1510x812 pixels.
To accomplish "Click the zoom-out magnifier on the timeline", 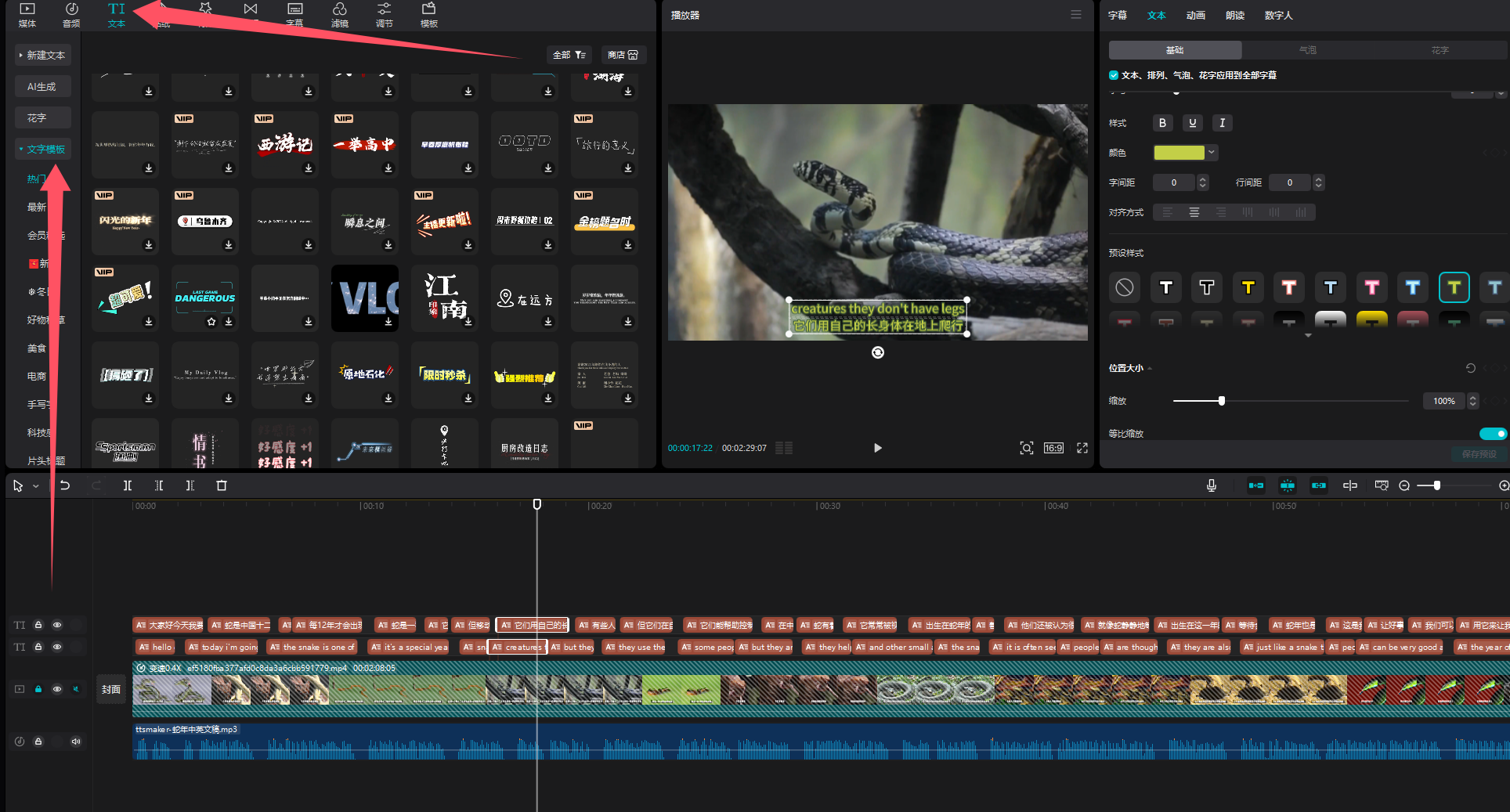I will [1404, 485].
